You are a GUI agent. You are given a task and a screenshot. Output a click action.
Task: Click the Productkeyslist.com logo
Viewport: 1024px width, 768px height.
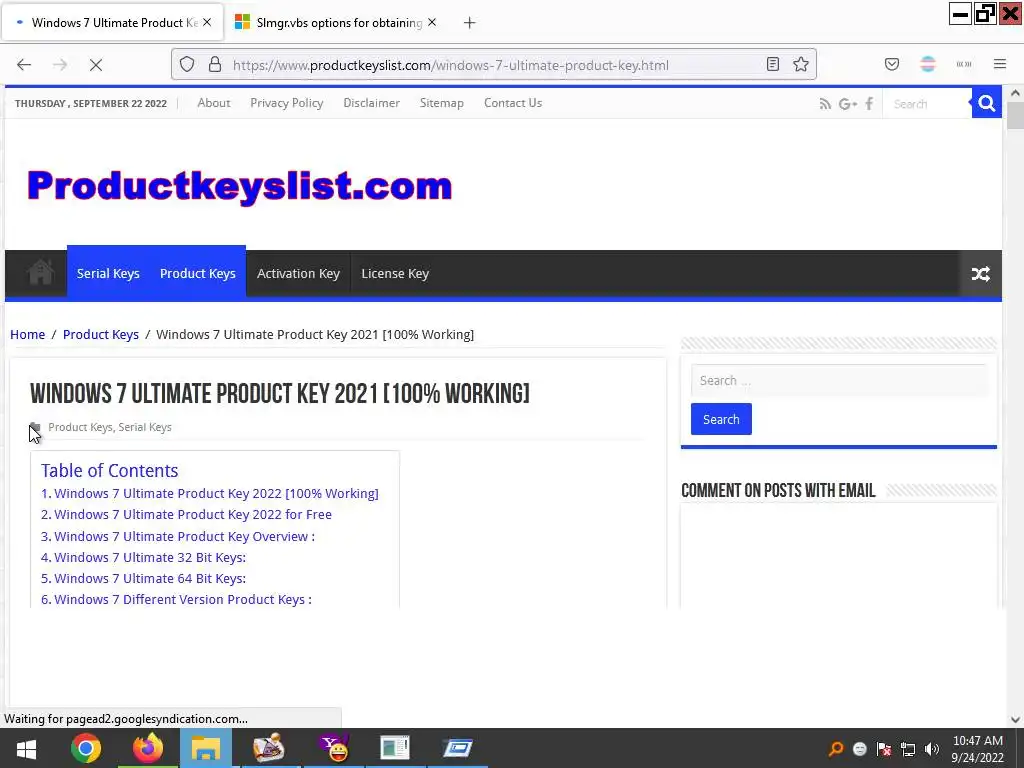[x=240, y=186]
